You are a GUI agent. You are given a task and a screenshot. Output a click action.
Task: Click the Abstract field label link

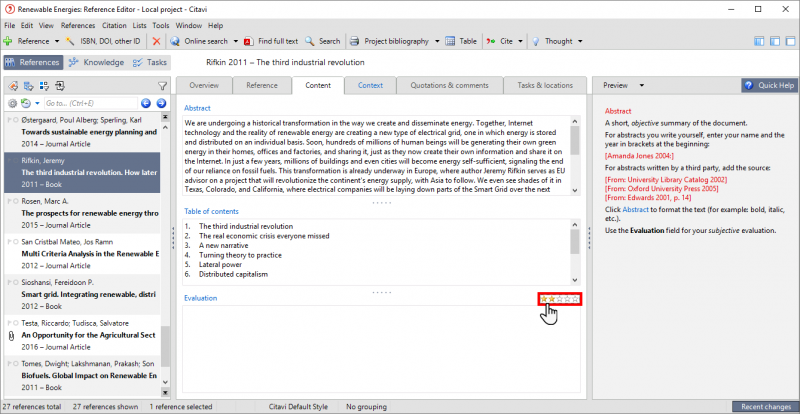click(197, 108)
